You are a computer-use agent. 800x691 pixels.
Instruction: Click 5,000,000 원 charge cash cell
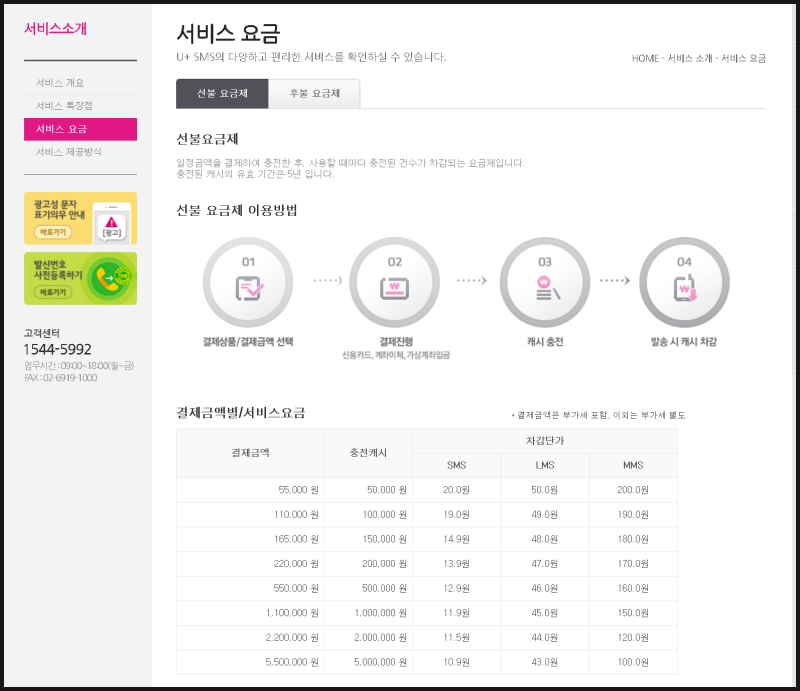[368, 662]
